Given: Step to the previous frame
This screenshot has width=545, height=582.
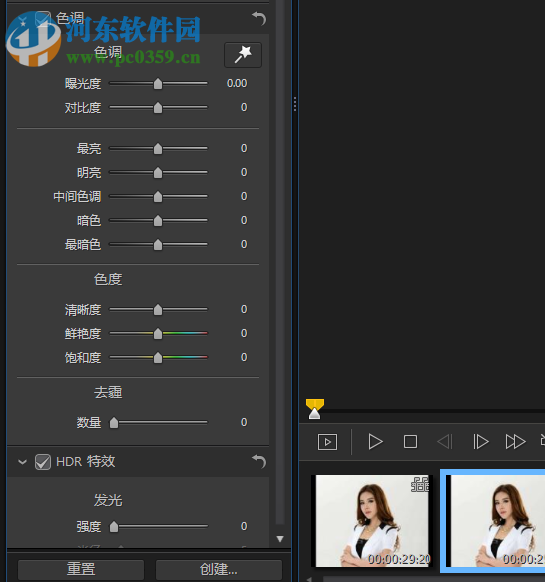Looking at the screenshot, I should pyautogui.click(x=445, y=442).
